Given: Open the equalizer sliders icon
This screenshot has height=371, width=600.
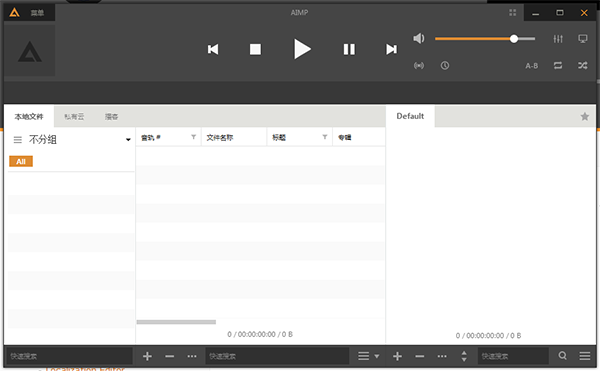Looking at the screenshot, I should [x=558, y=39].
